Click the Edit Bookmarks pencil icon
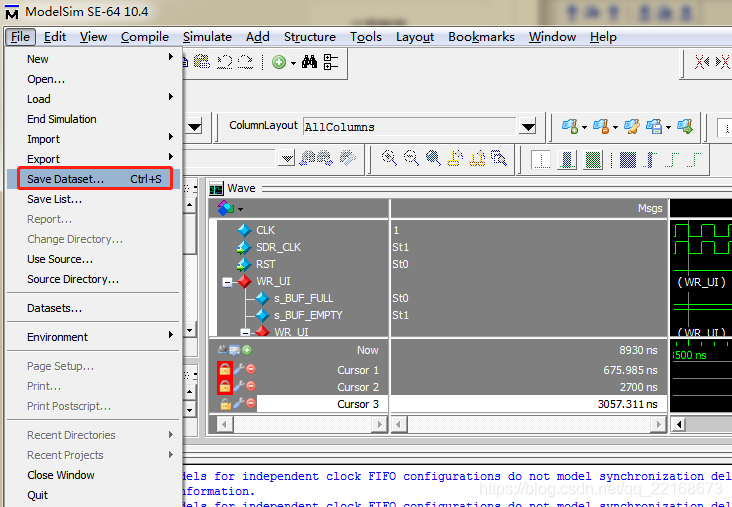 pyautogui.click(x=631, y=126)
